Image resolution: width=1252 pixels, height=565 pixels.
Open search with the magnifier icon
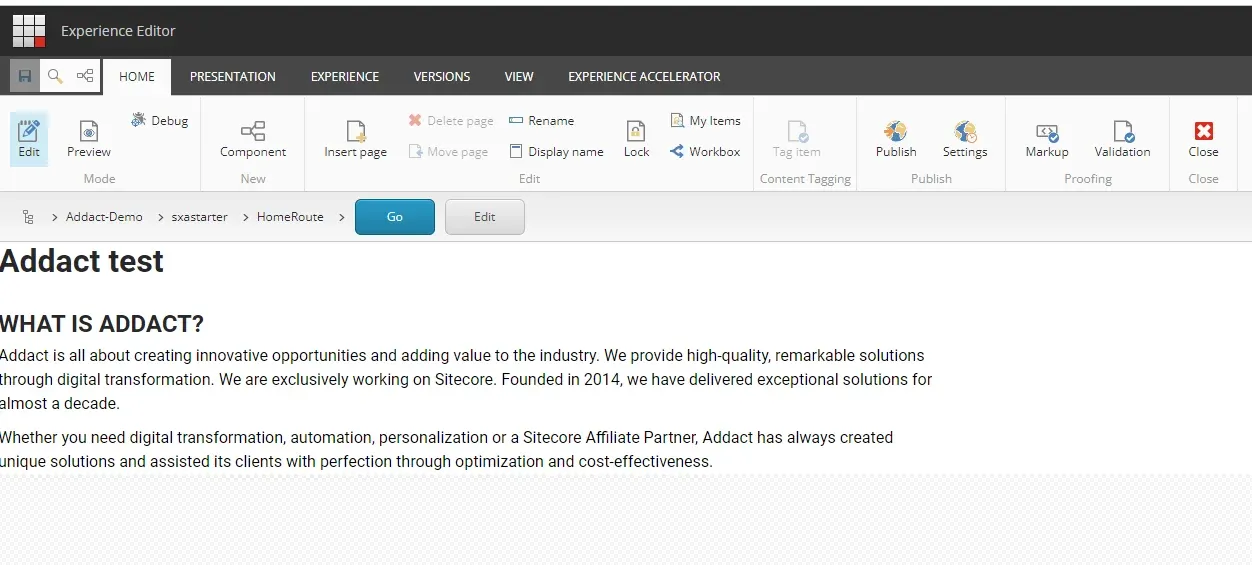pos(55,76)
